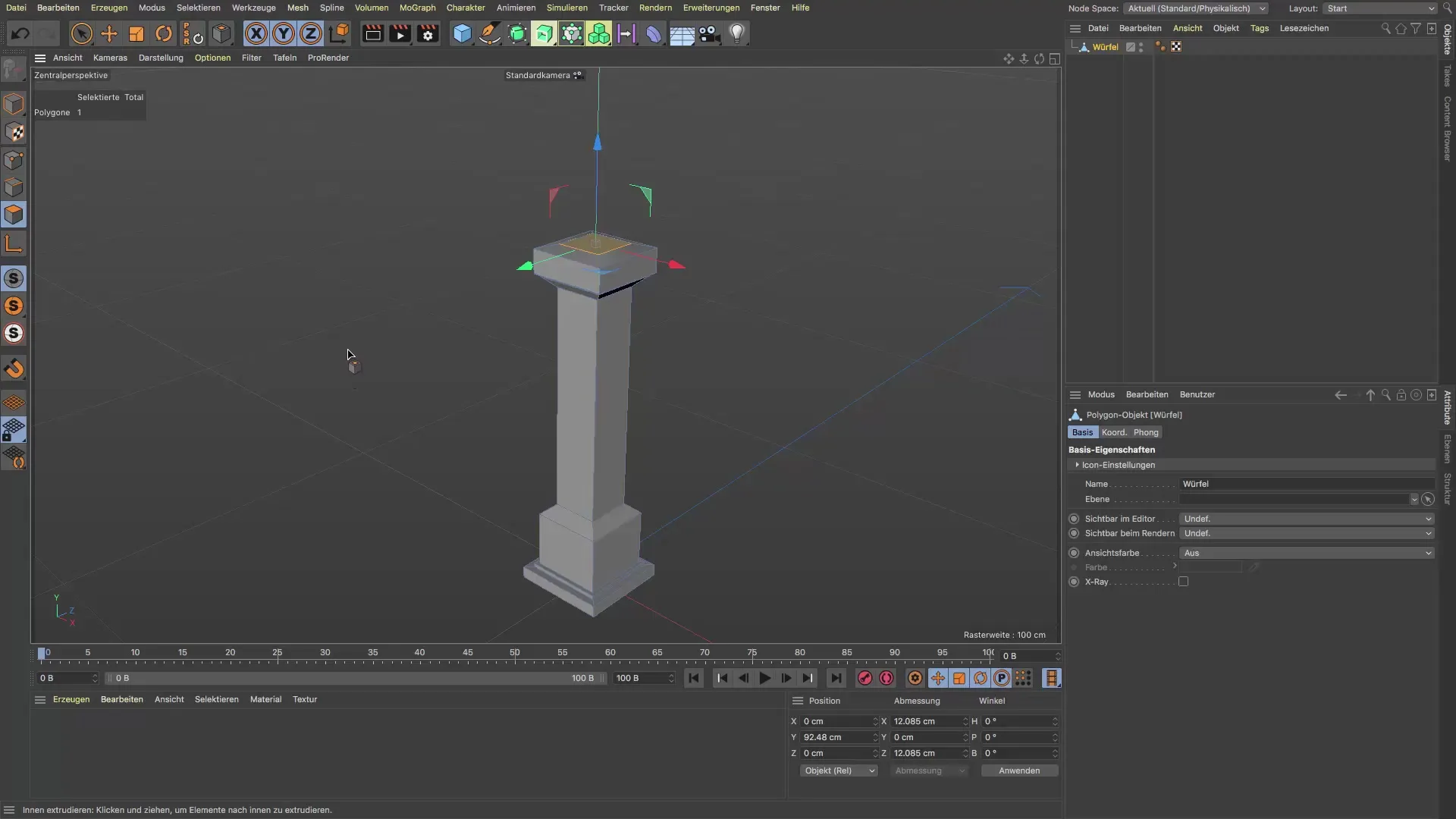This screenshot has height=819, width=1456.
Task: Open Sichtbar beim Rendern dropdown
Action: click(1307, 533)
